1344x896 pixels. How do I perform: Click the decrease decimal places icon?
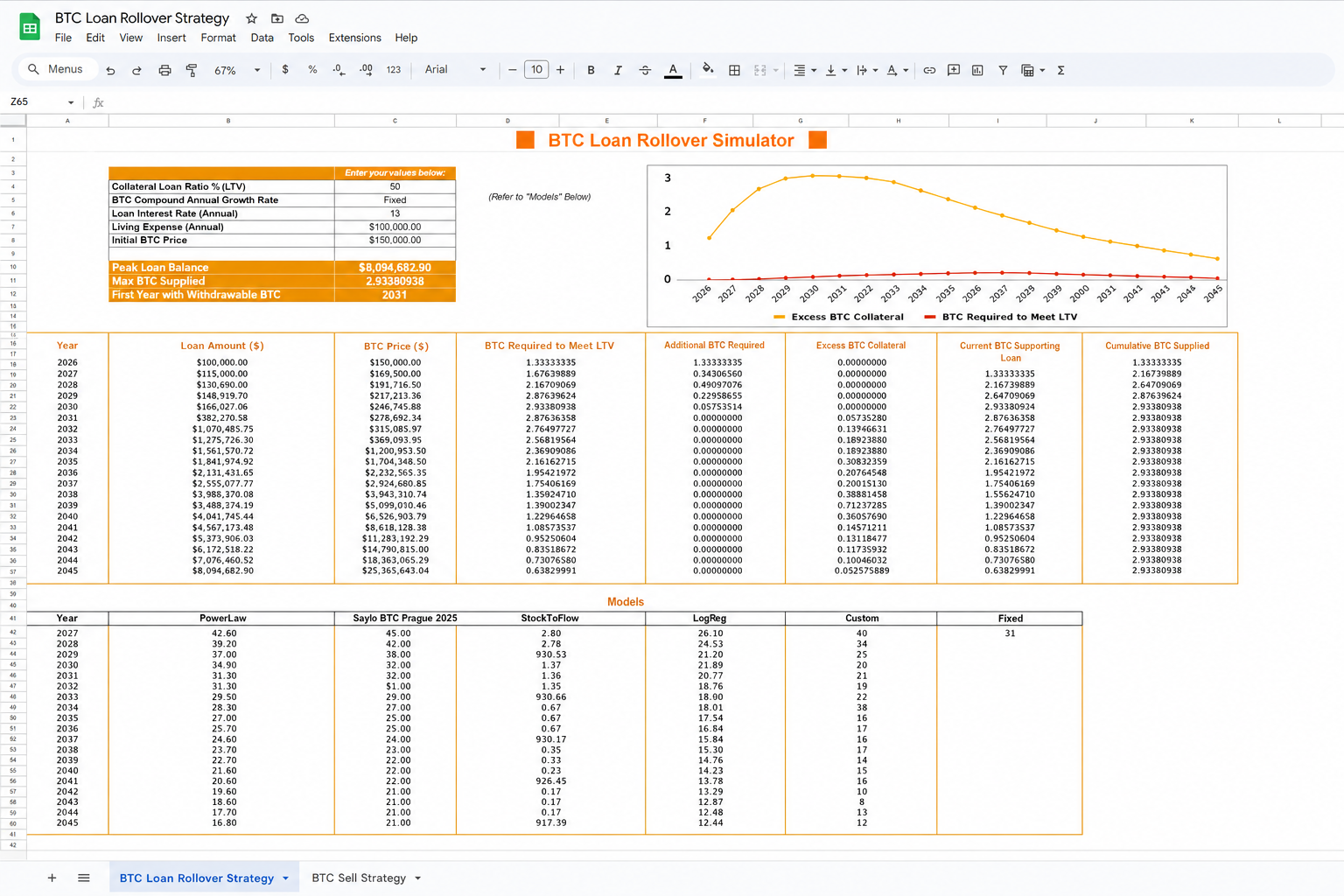pos(339,70)
